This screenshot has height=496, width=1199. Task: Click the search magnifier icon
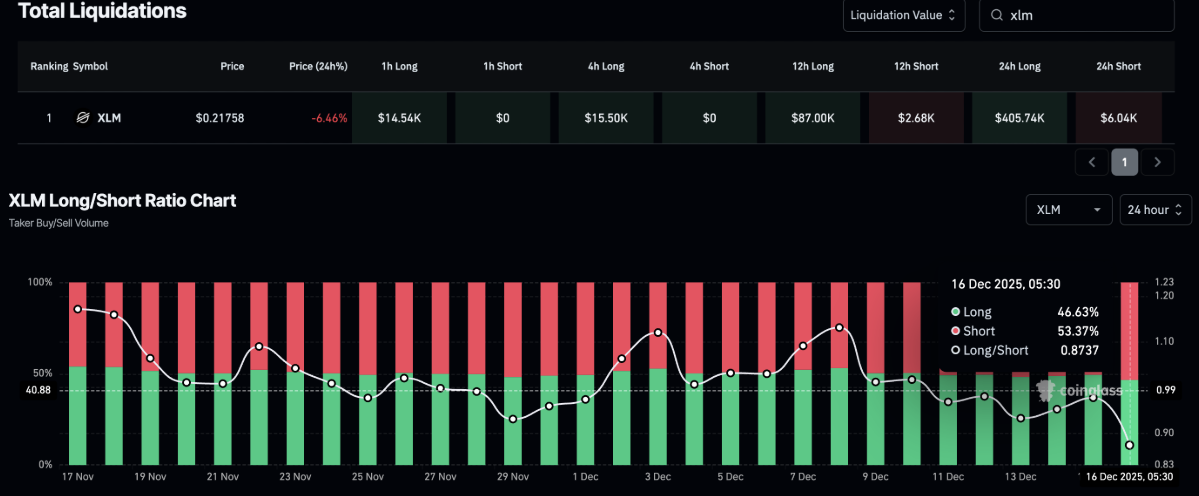[997, 16]
